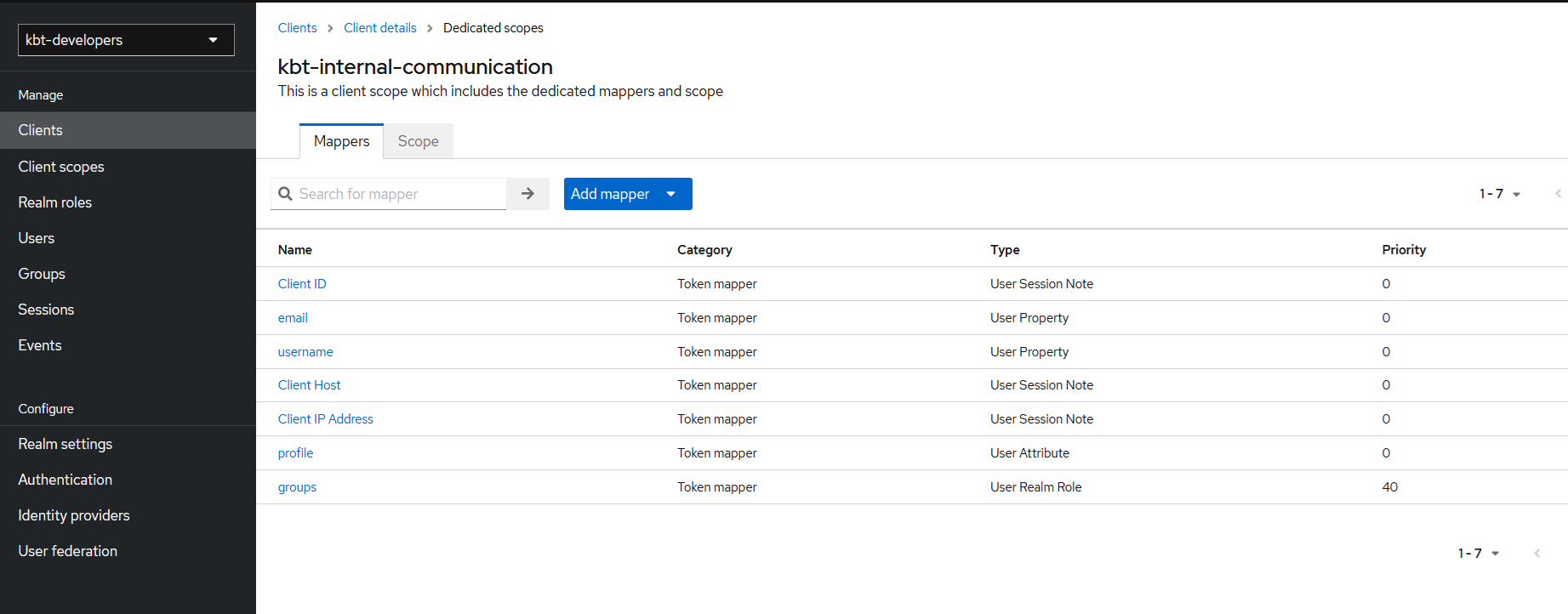
Task: Open the Add mapper dropdown caret
Action: point(671,194)
